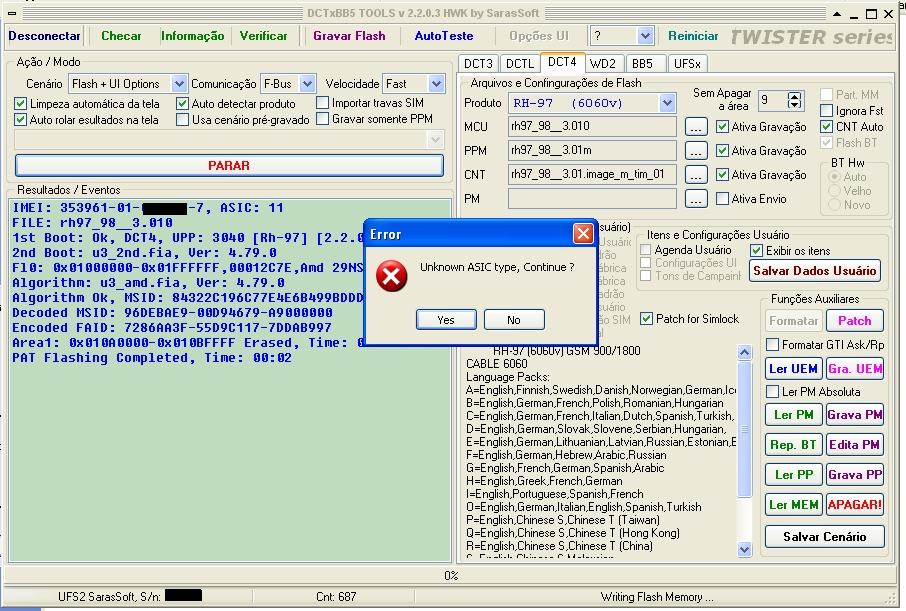906x611 pixels.
Task: Click No in the Error dialog
Action: (514, 320)
